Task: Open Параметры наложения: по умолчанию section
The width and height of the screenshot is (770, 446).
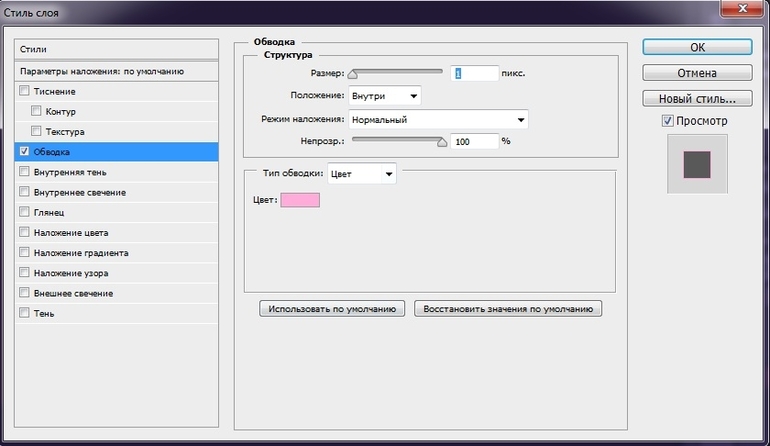Action: [x=118, y=72]
